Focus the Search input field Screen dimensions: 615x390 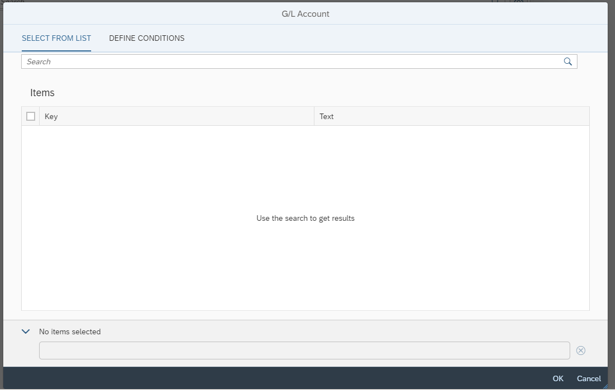pos(293,62)
